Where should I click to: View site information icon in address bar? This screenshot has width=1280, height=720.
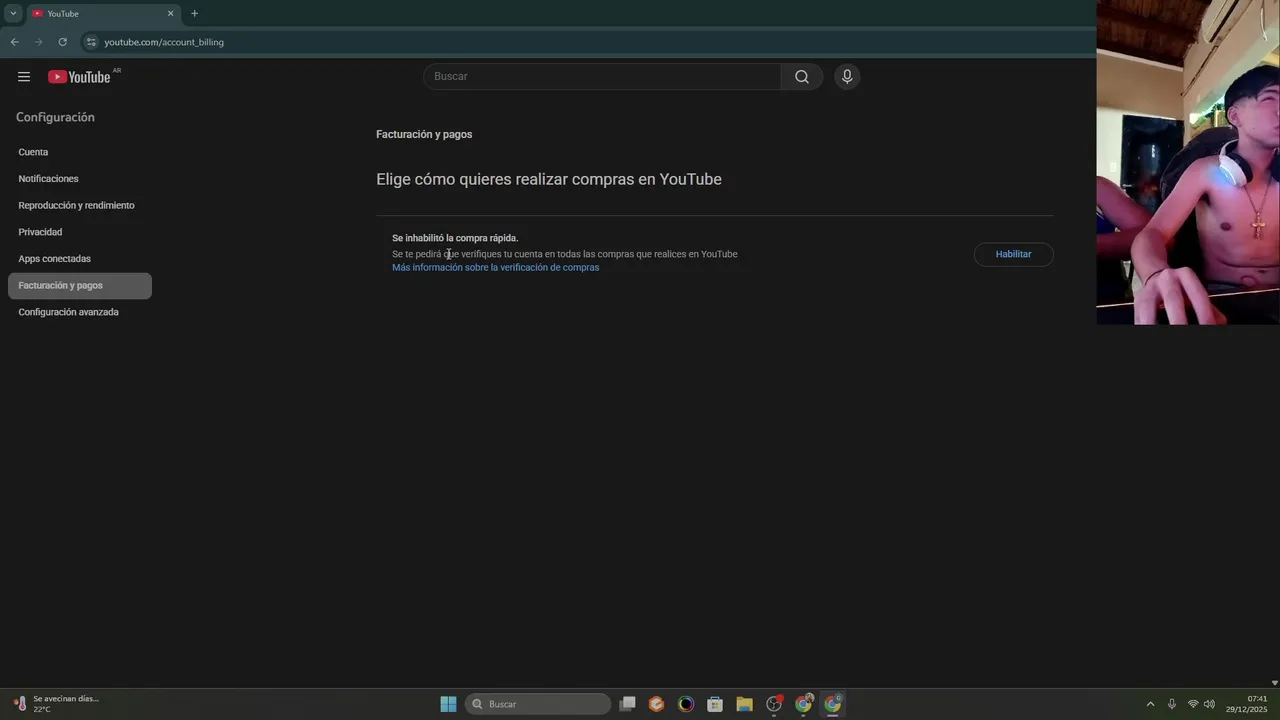tap(91, 42)
